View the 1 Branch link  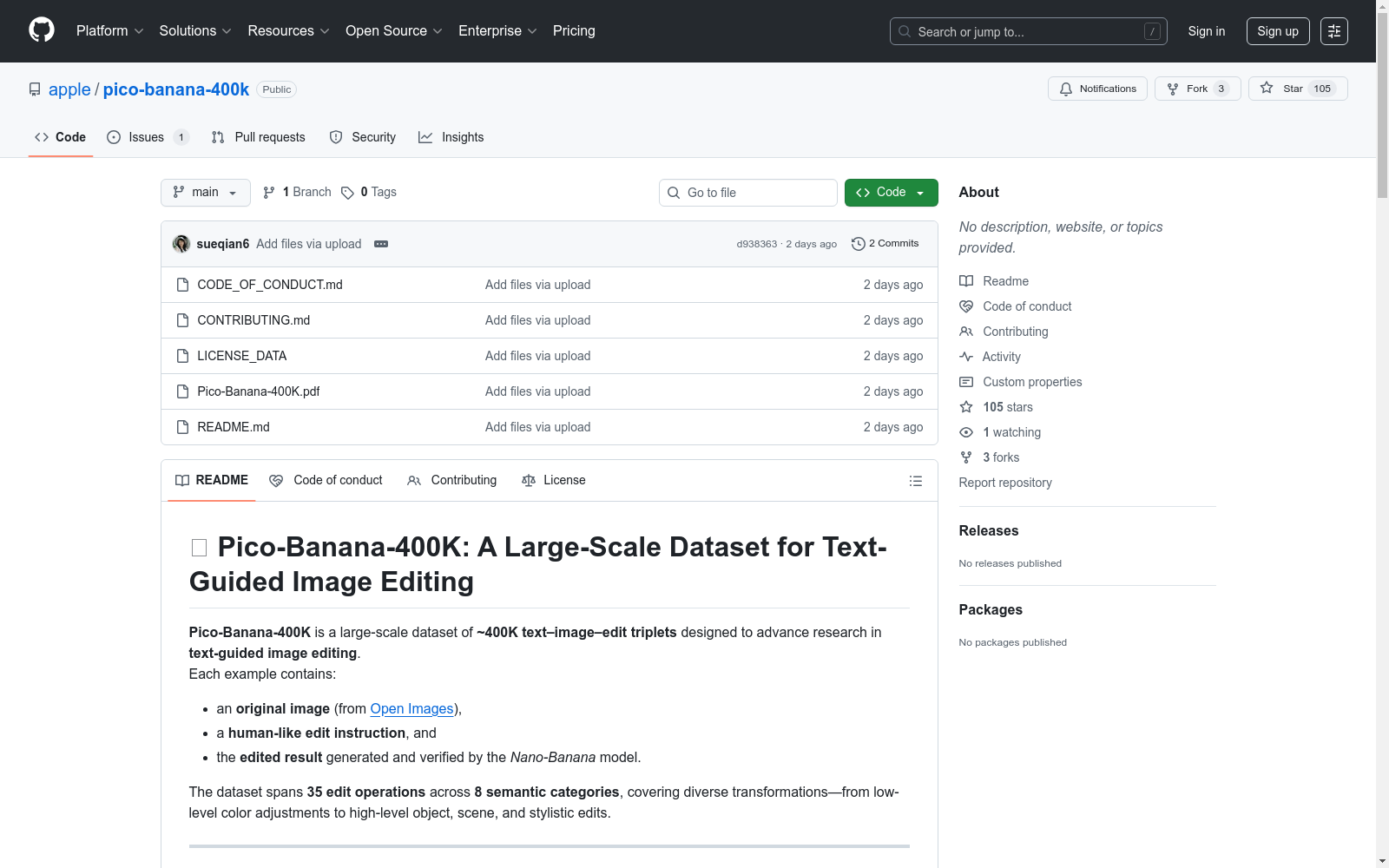tap(297, 192)
